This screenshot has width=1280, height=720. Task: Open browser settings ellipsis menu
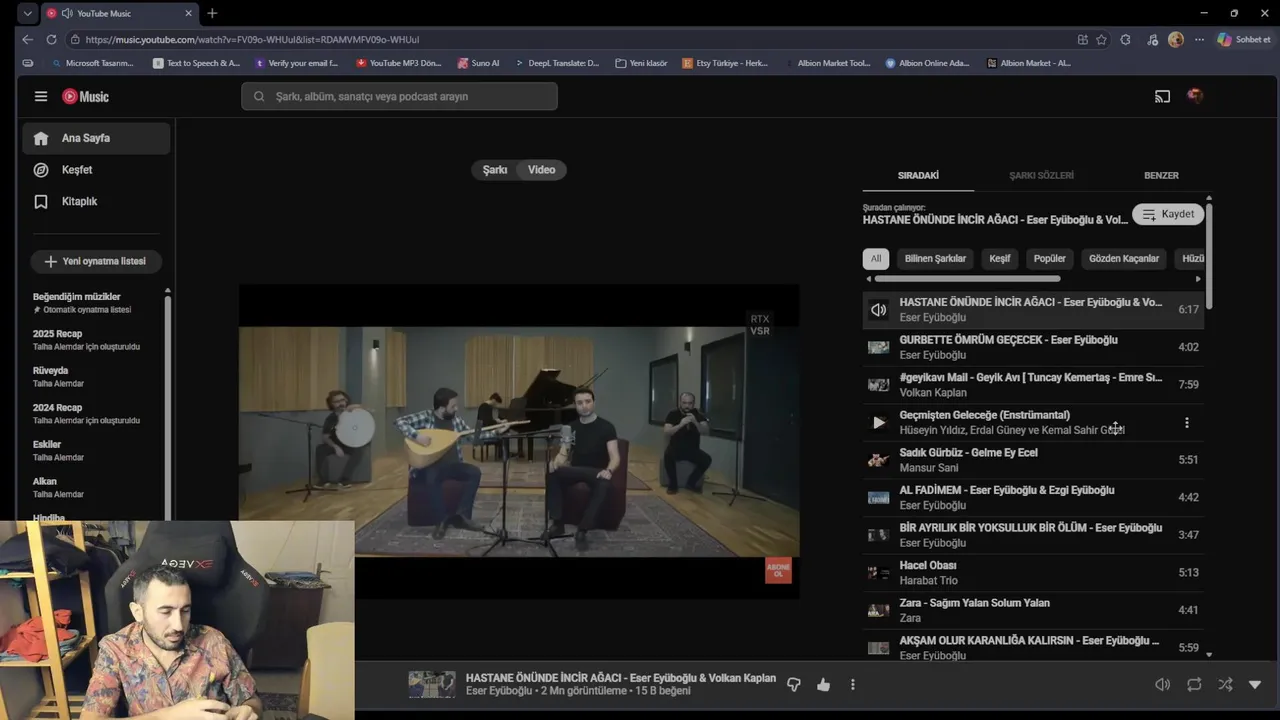point(1199,40)
